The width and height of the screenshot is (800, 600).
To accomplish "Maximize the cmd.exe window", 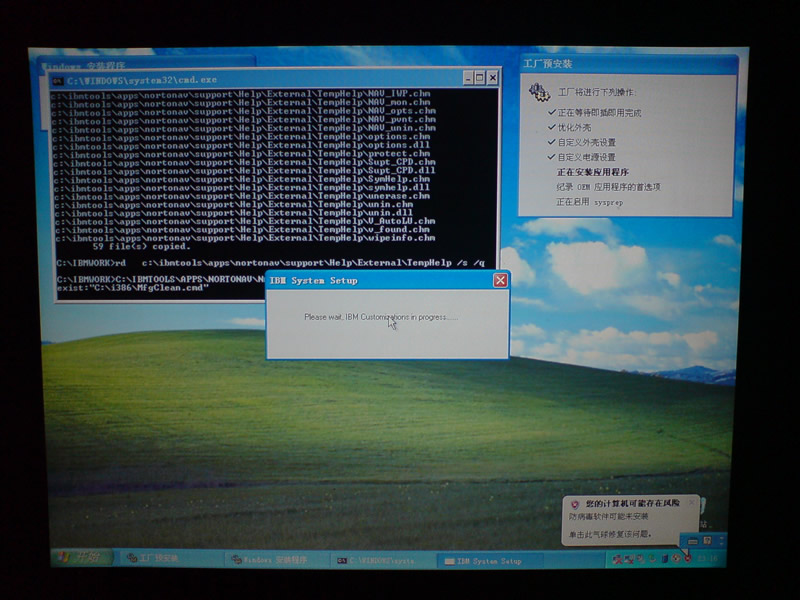I will [x=480, y=78].
